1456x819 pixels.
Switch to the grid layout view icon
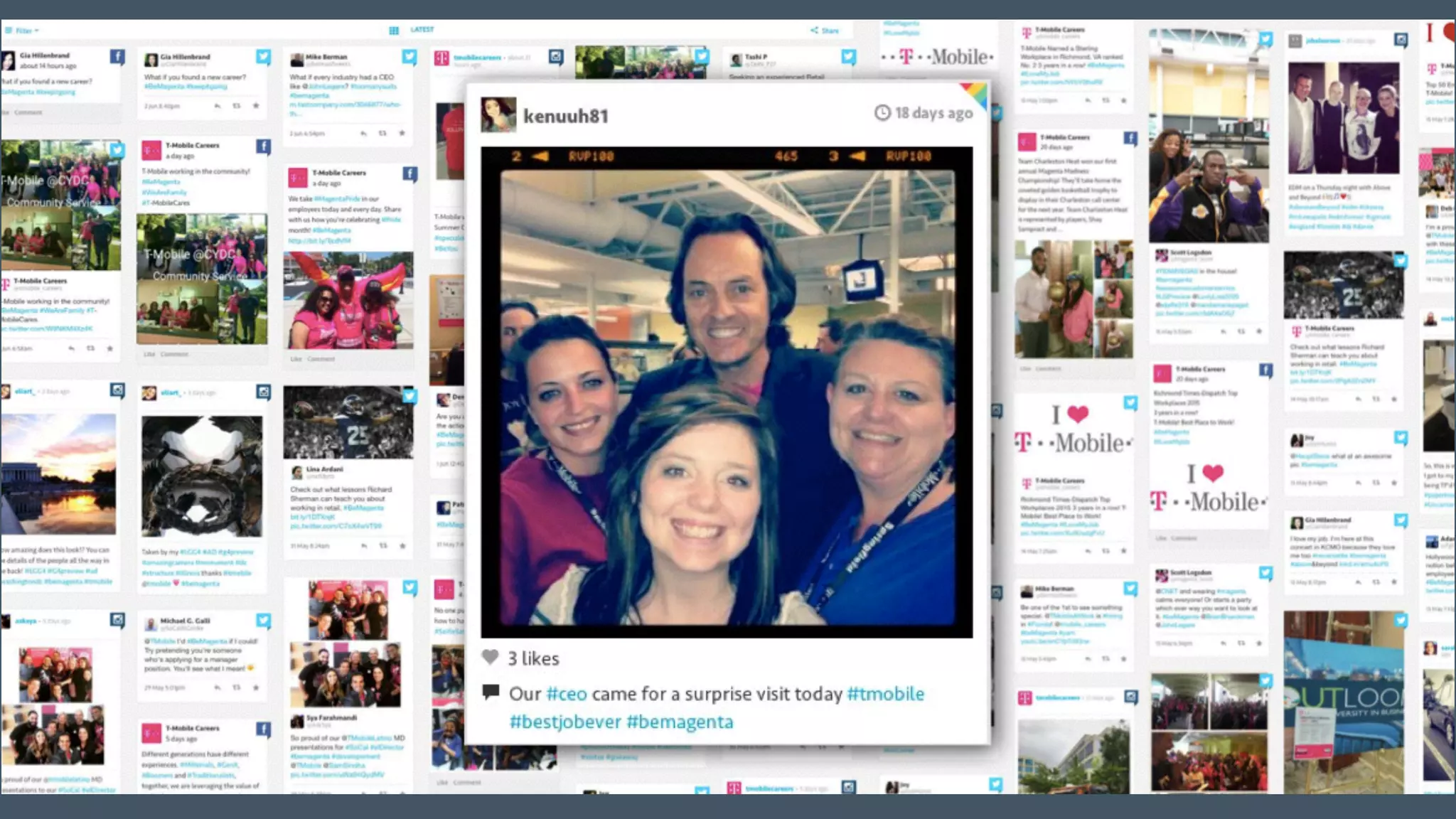coord(394,31)
